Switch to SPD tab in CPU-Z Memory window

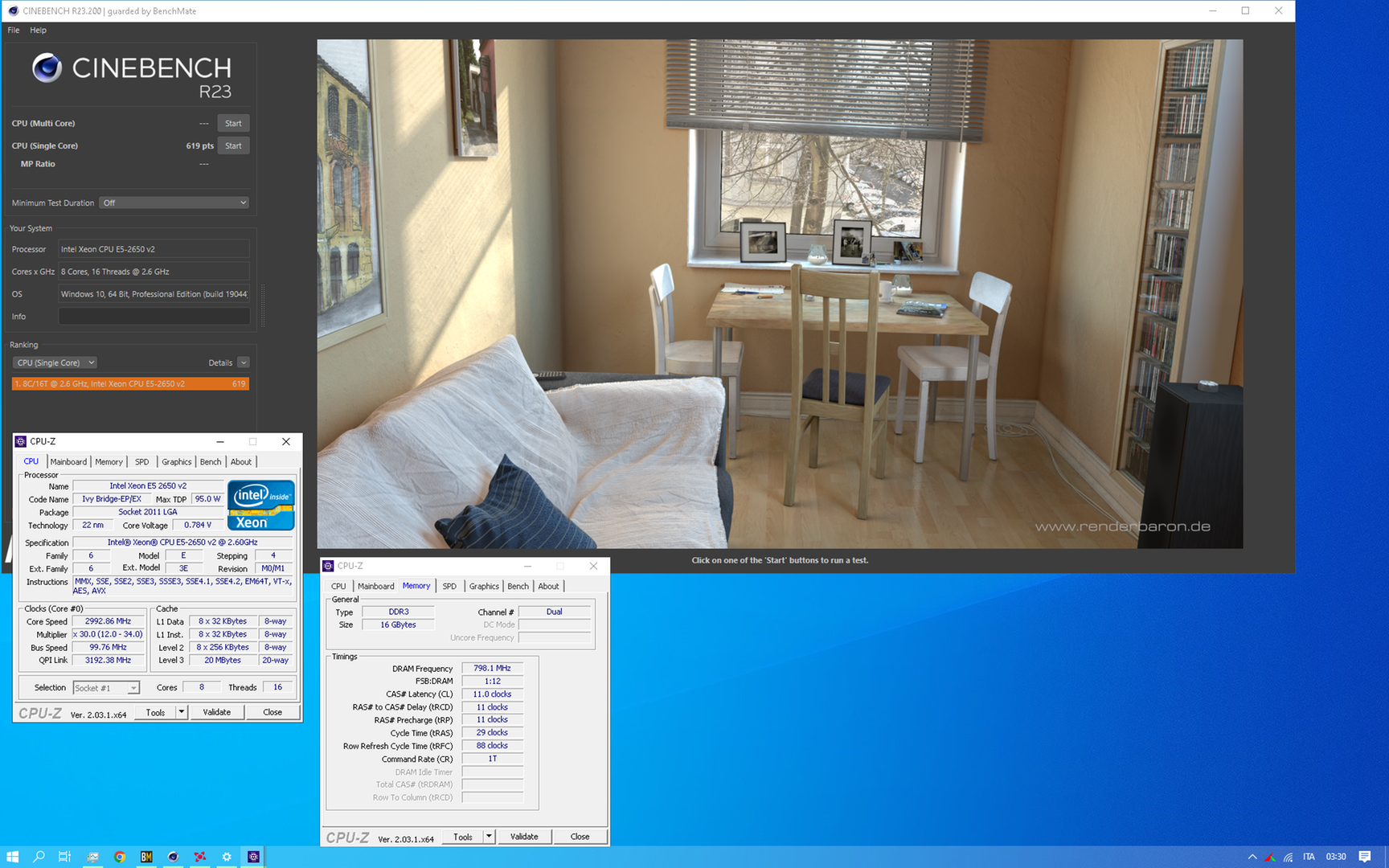(449, 587)
